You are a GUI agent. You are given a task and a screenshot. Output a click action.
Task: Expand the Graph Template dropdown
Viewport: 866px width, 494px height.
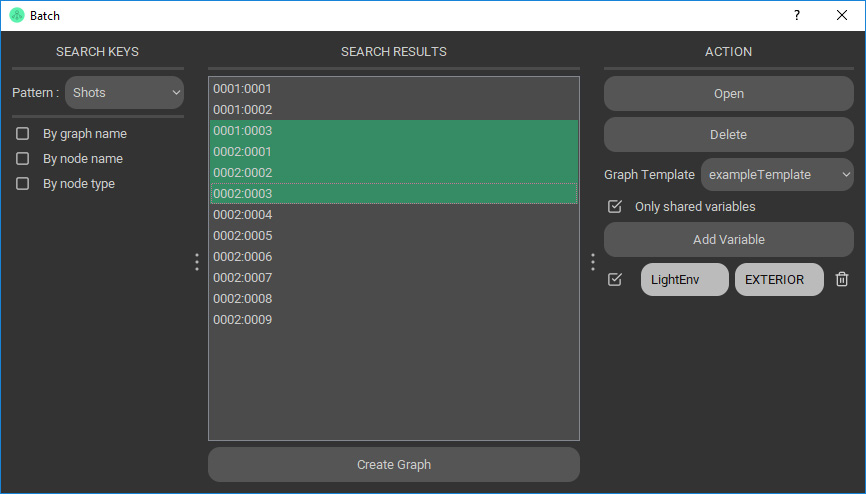tap(777, 174)
